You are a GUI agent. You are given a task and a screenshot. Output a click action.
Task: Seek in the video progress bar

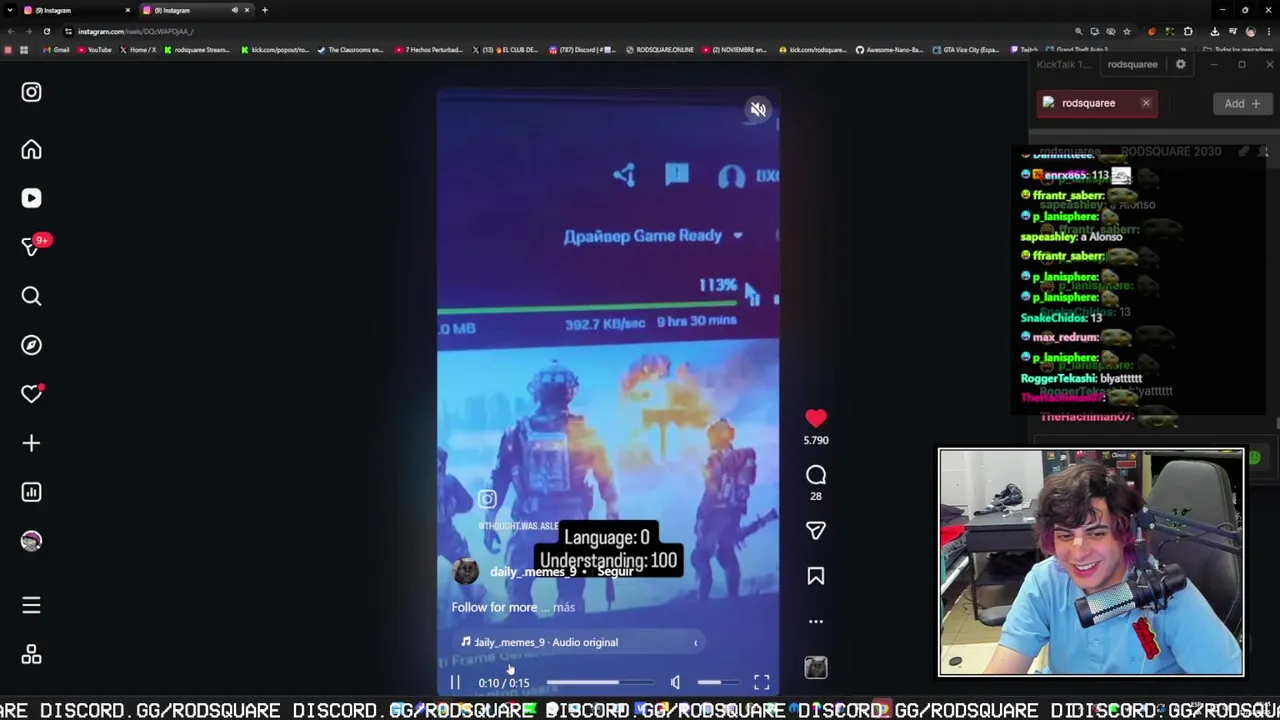(x=598, y=683)
